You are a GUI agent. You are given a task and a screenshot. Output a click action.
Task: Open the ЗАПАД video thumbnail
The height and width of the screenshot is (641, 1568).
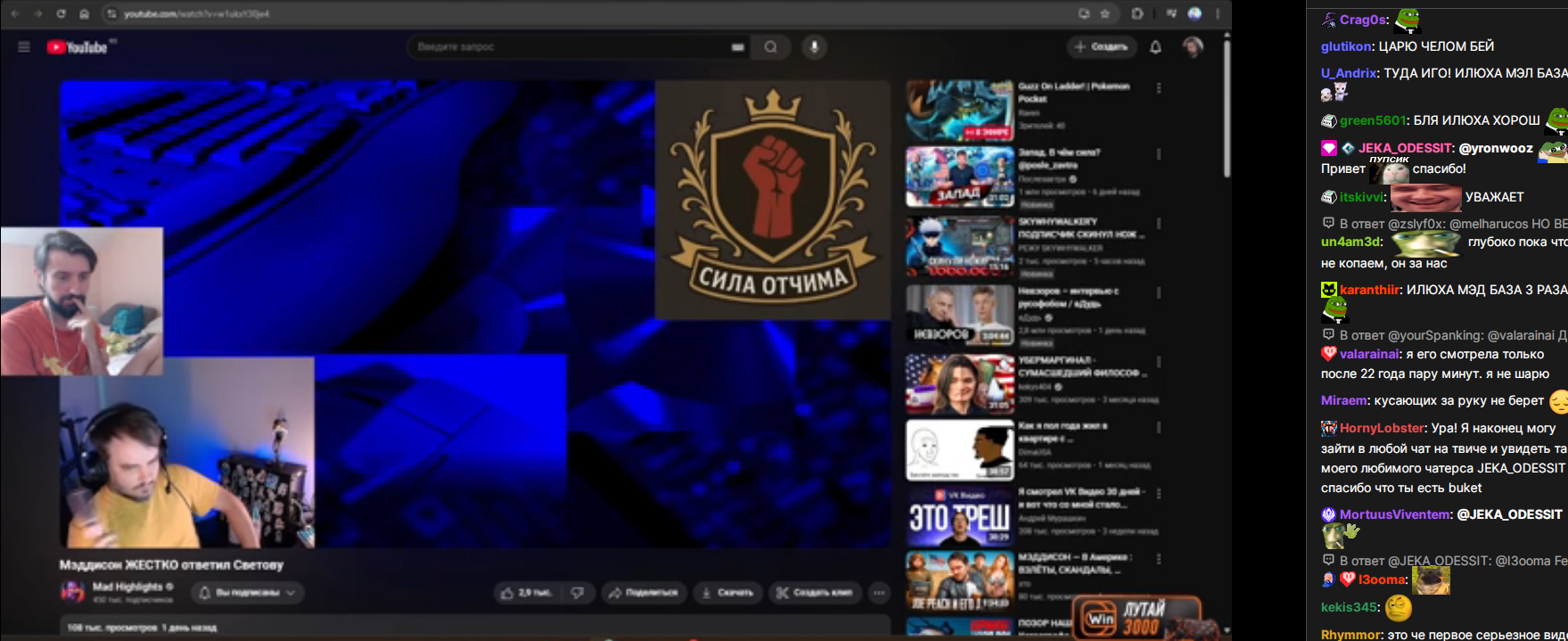tap(960, 177)
